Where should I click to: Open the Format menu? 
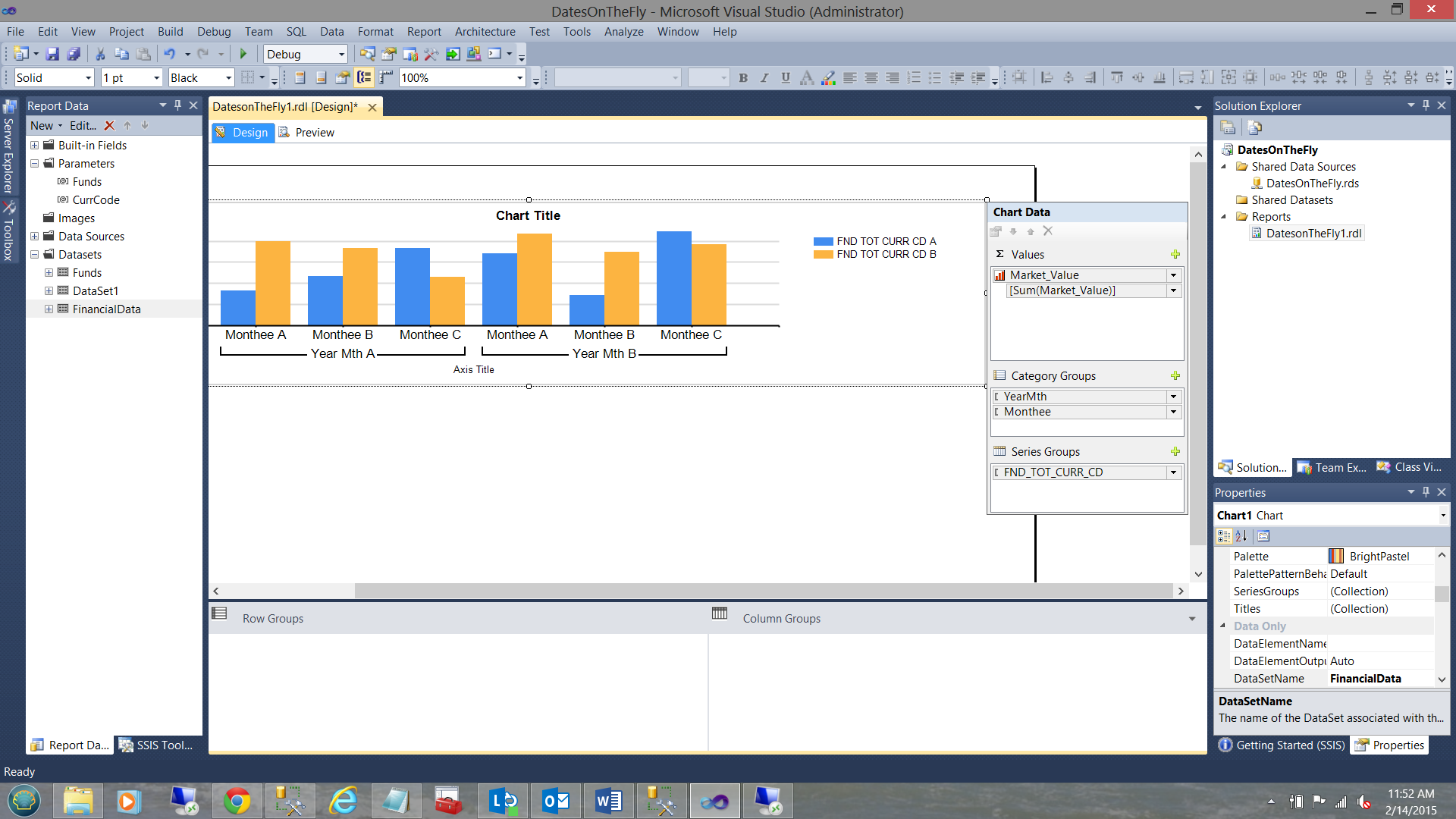coord(375,32)
